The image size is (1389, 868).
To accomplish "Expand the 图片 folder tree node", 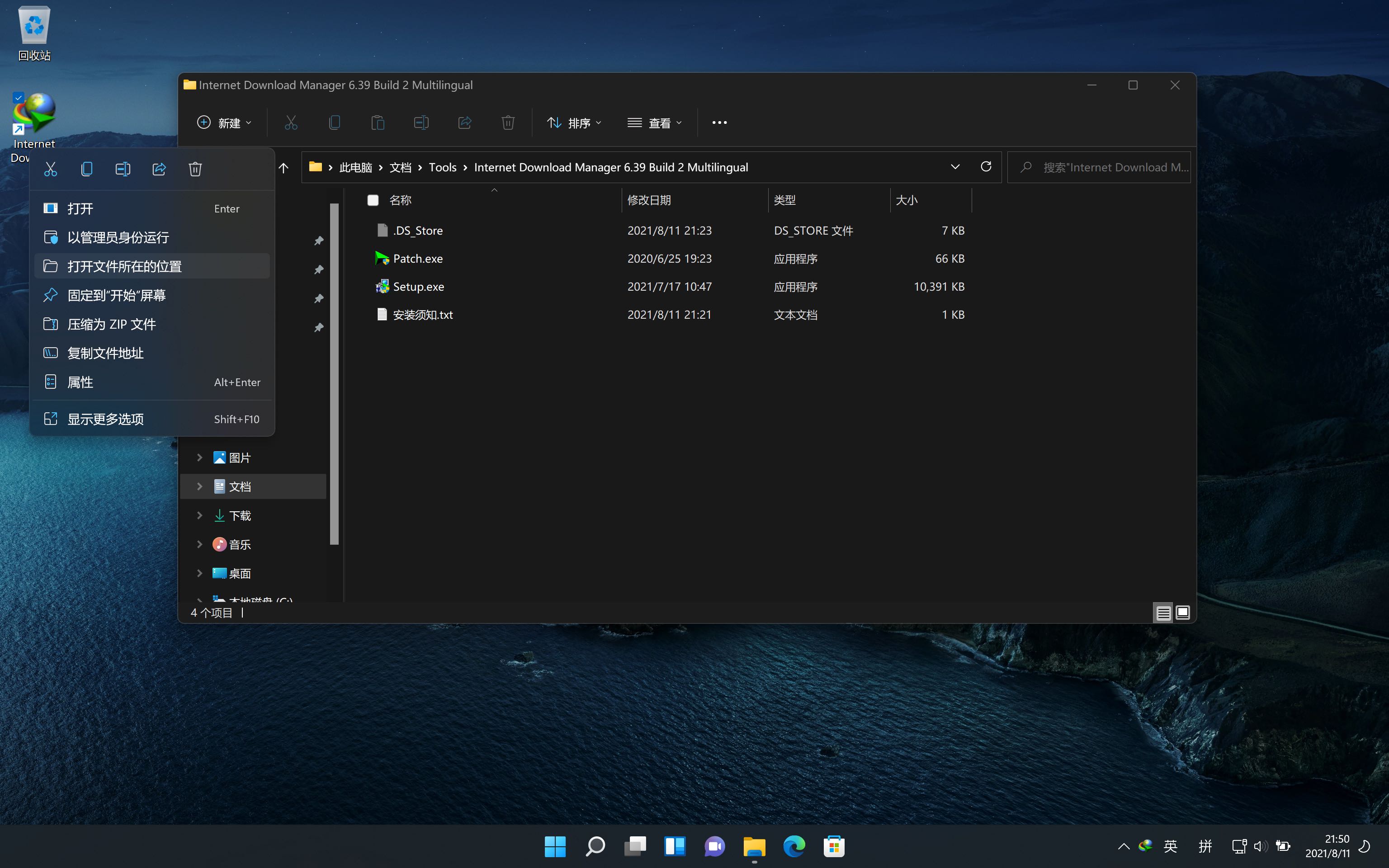I will tap(200, 458).
